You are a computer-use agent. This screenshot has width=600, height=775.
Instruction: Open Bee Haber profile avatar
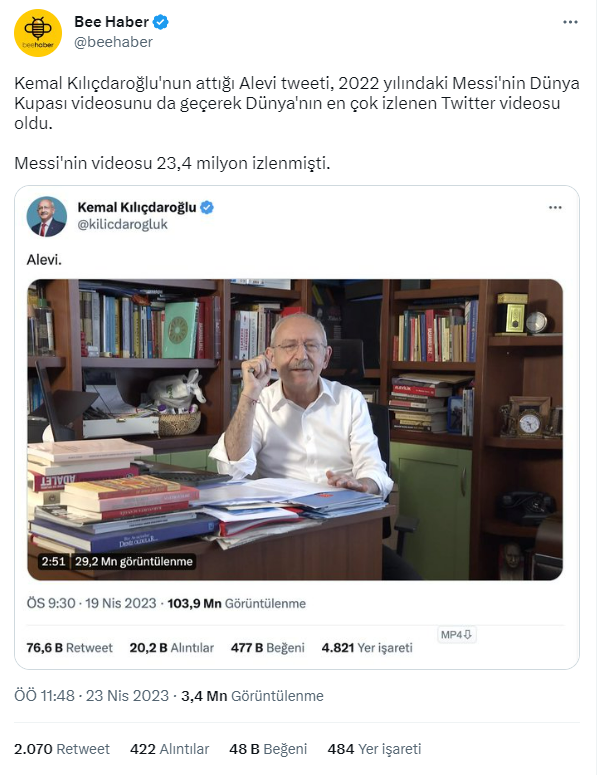pos(38,33)
